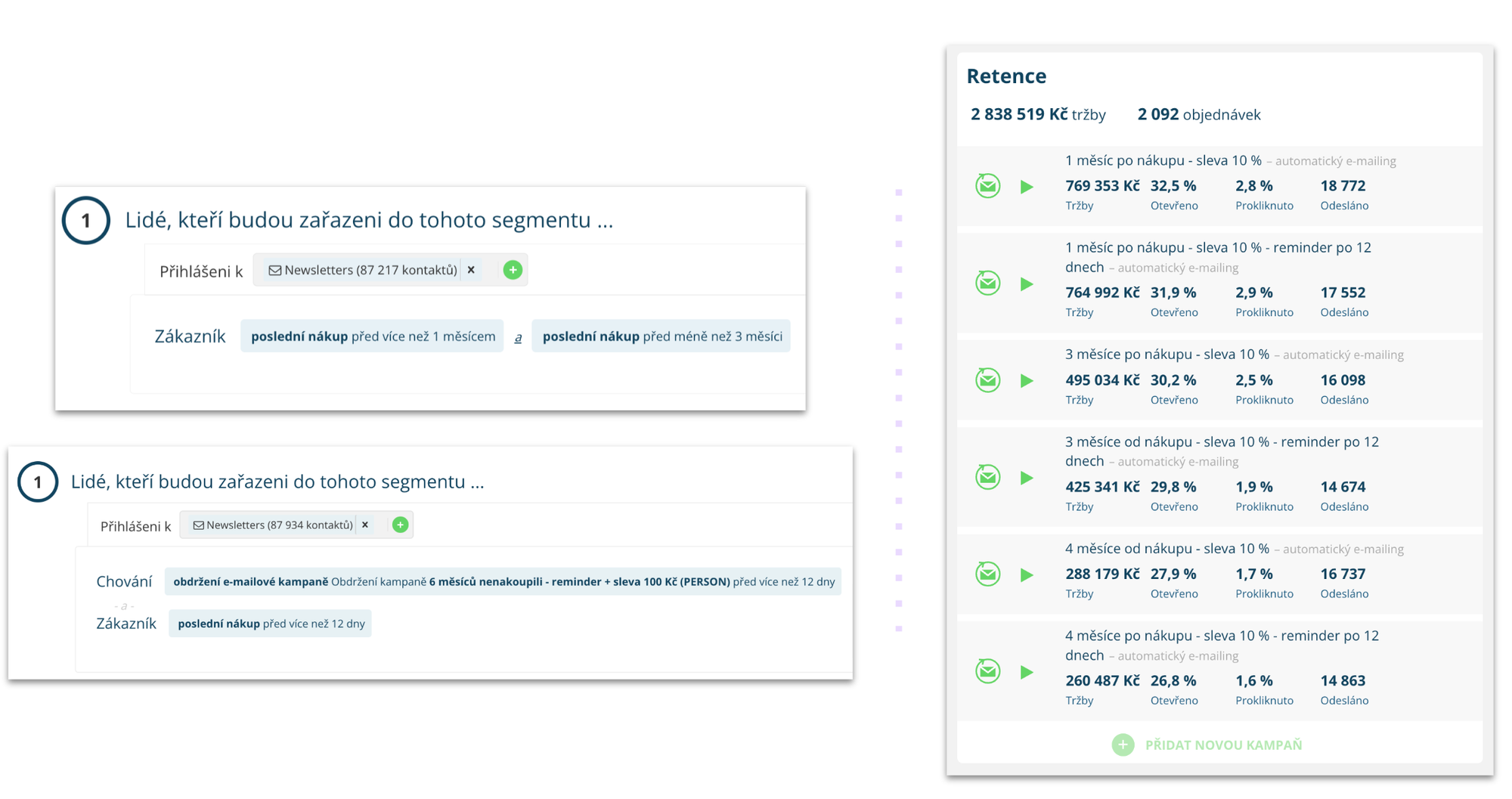Click email icon for 425 341 Kč reminder campaign
1512x799 pixels.
point(987,478)
